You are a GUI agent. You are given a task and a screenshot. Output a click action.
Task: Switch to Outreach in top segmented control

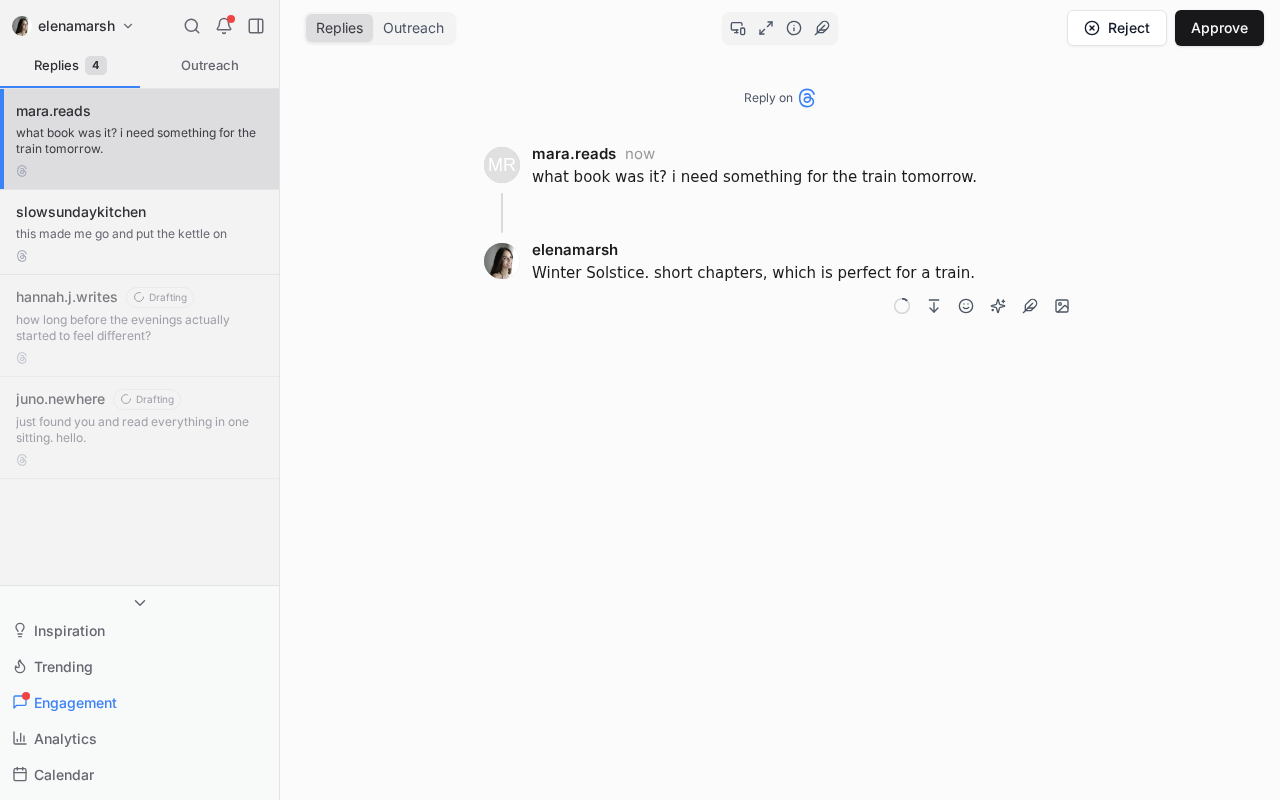413,28
